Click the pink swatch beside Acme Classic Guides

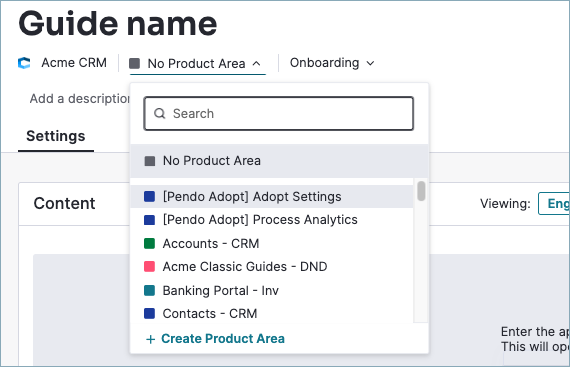(x=149, y=267)
